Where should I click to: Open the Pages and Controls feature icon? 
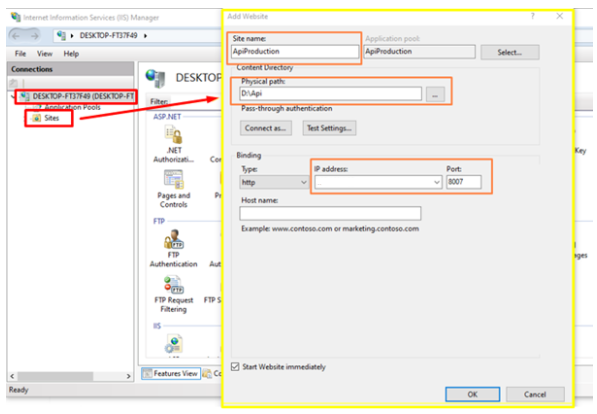[173, 179]
